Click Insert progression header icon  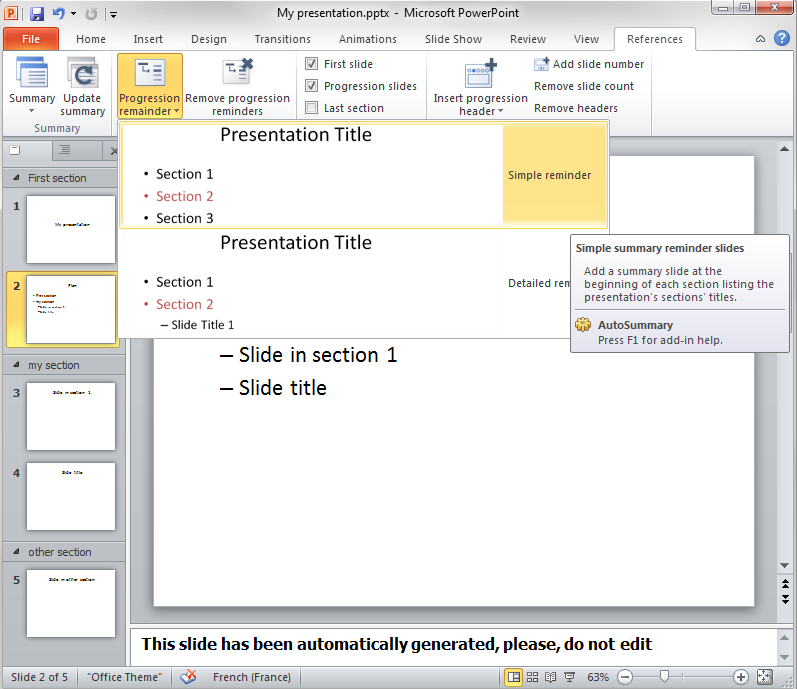coord(480,73)
